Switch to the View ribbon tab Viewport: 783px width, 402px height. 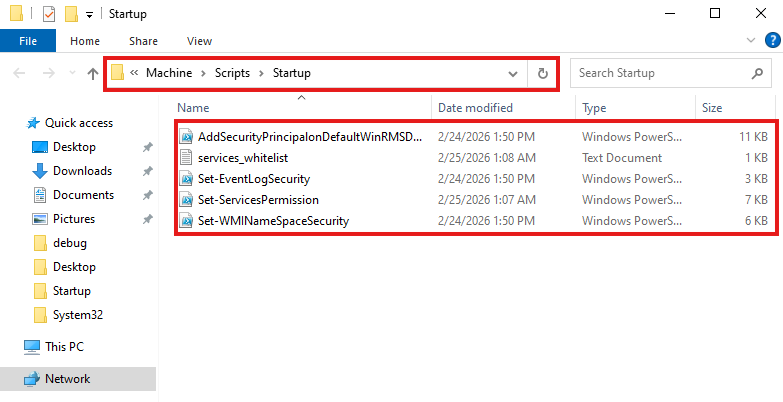[x=199, y=41]
